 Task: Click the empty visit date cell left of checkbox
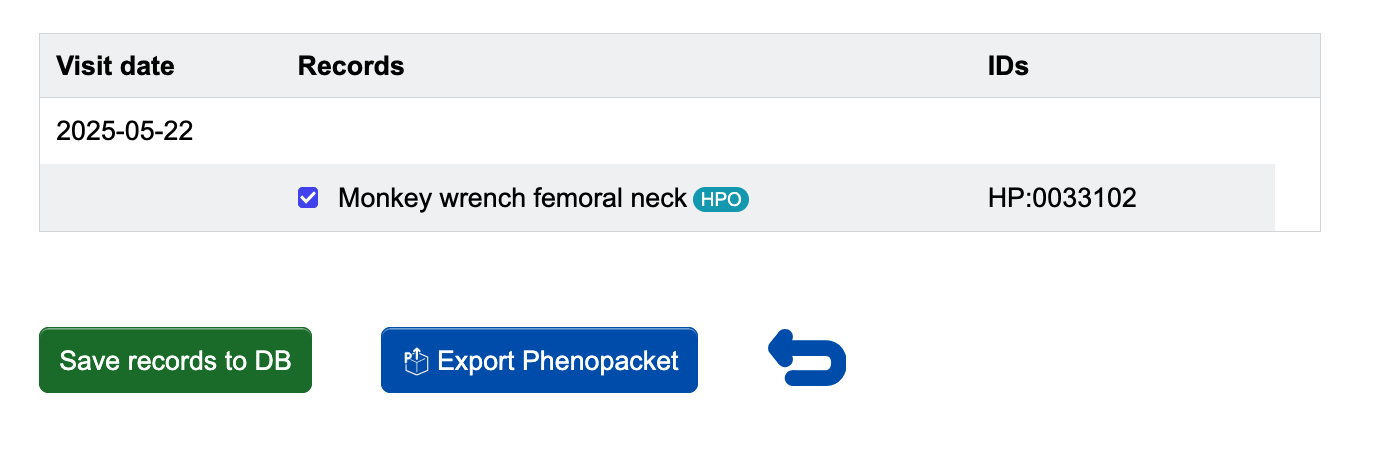161,198
